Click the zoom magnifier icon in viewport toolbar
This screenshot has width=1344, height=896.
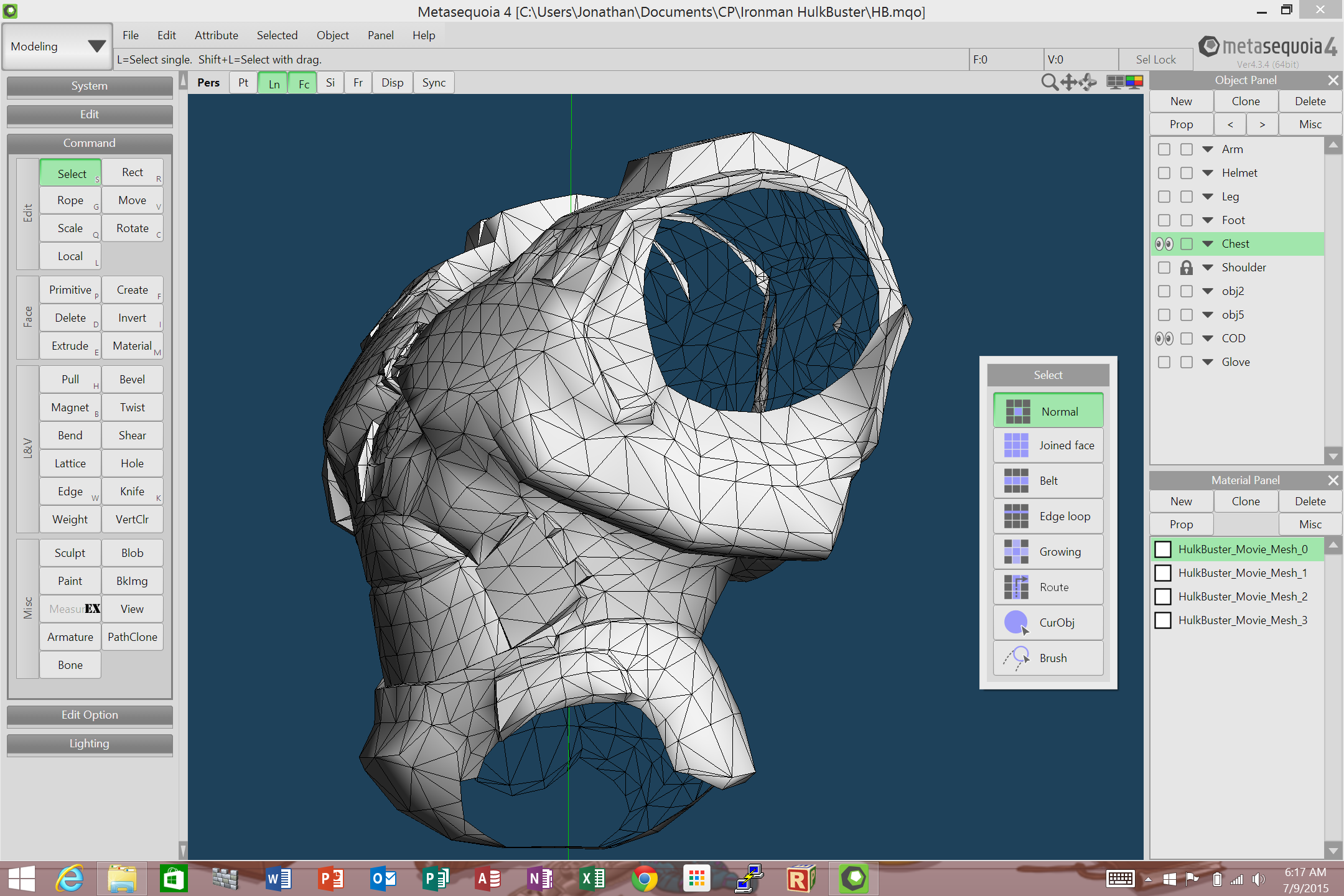coord(1049,82)
